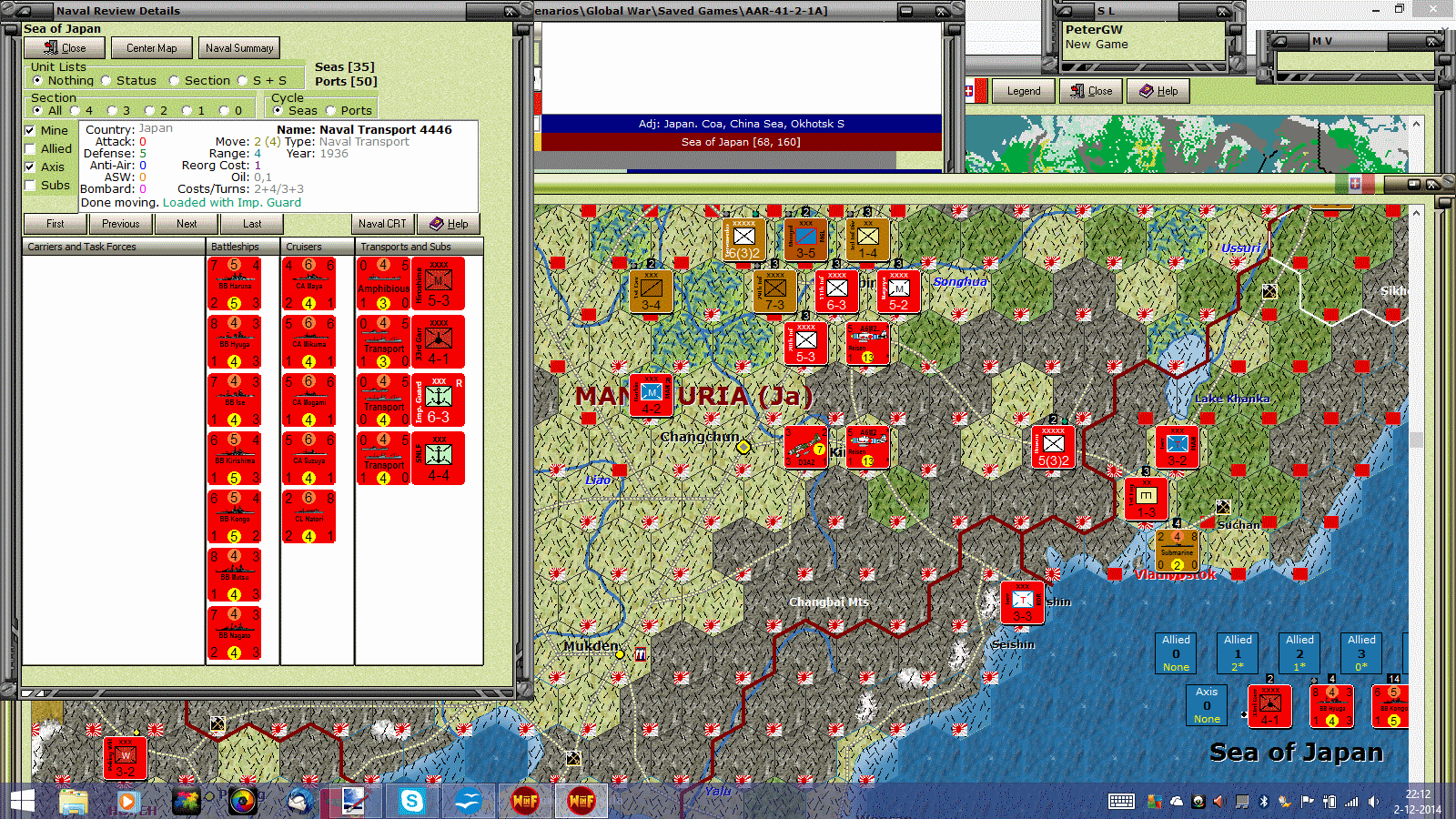The image size is (1456, 819).
Task: Open Skype from the taskbar
Action: (x=412, y=801)
